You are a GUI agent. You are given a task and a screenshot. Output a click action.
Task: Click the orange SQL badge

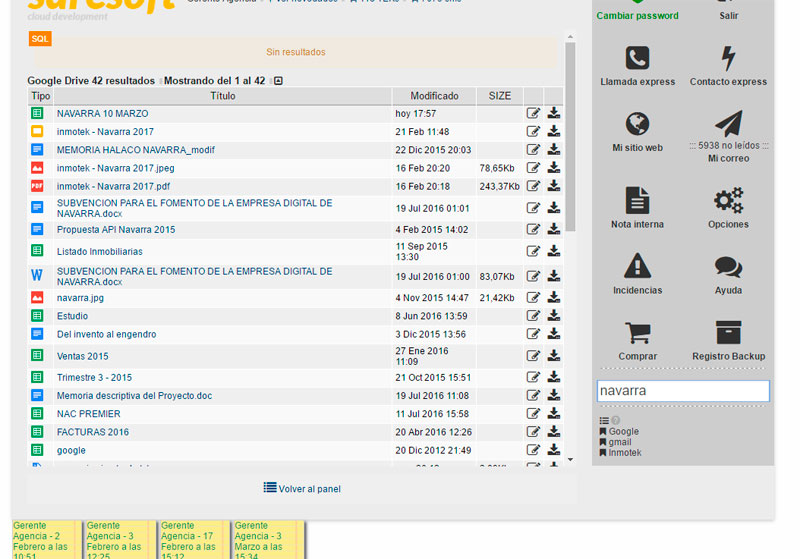point(40,39)
